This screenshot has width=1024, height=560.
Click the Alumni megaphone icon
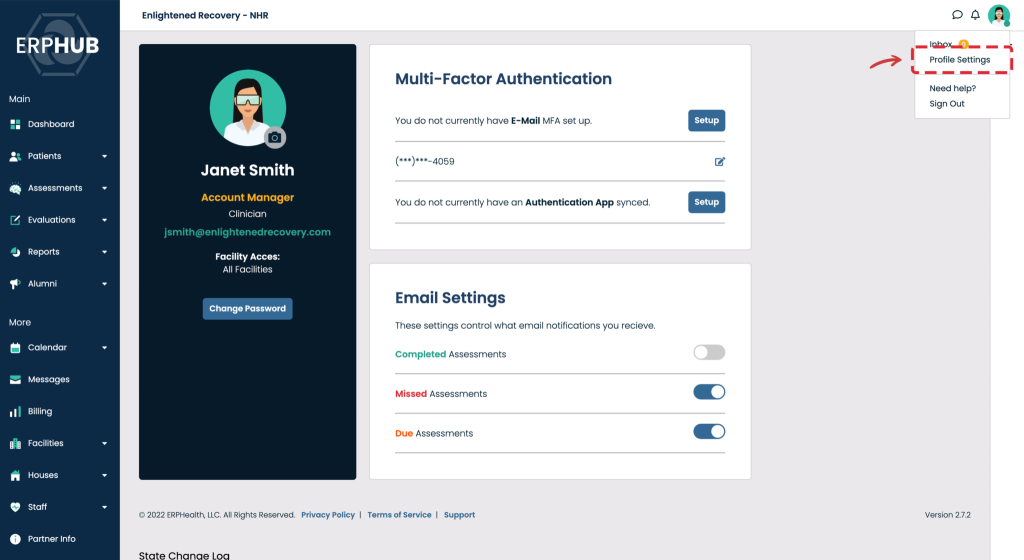coord(15,284)
